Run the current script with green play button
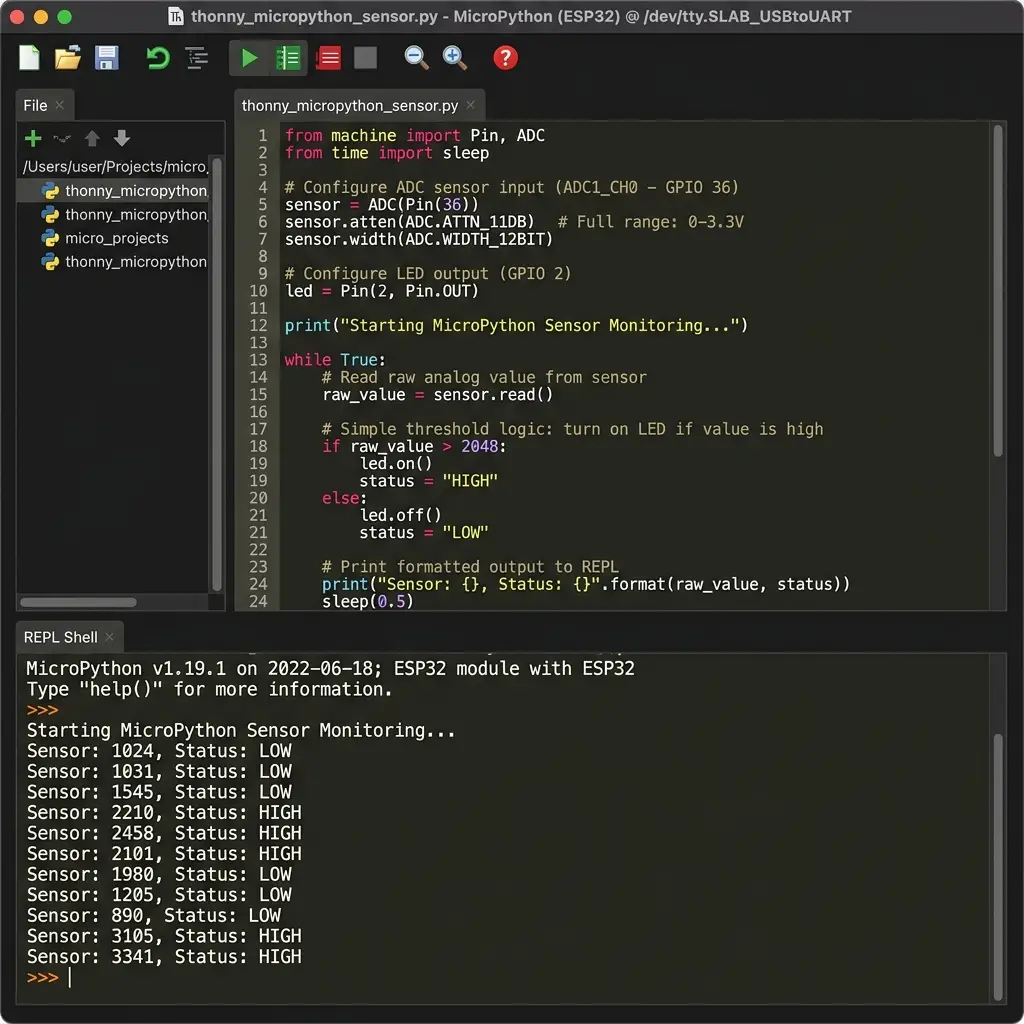The height and width of the screenshot is (1024, 1024). (249, 58)
